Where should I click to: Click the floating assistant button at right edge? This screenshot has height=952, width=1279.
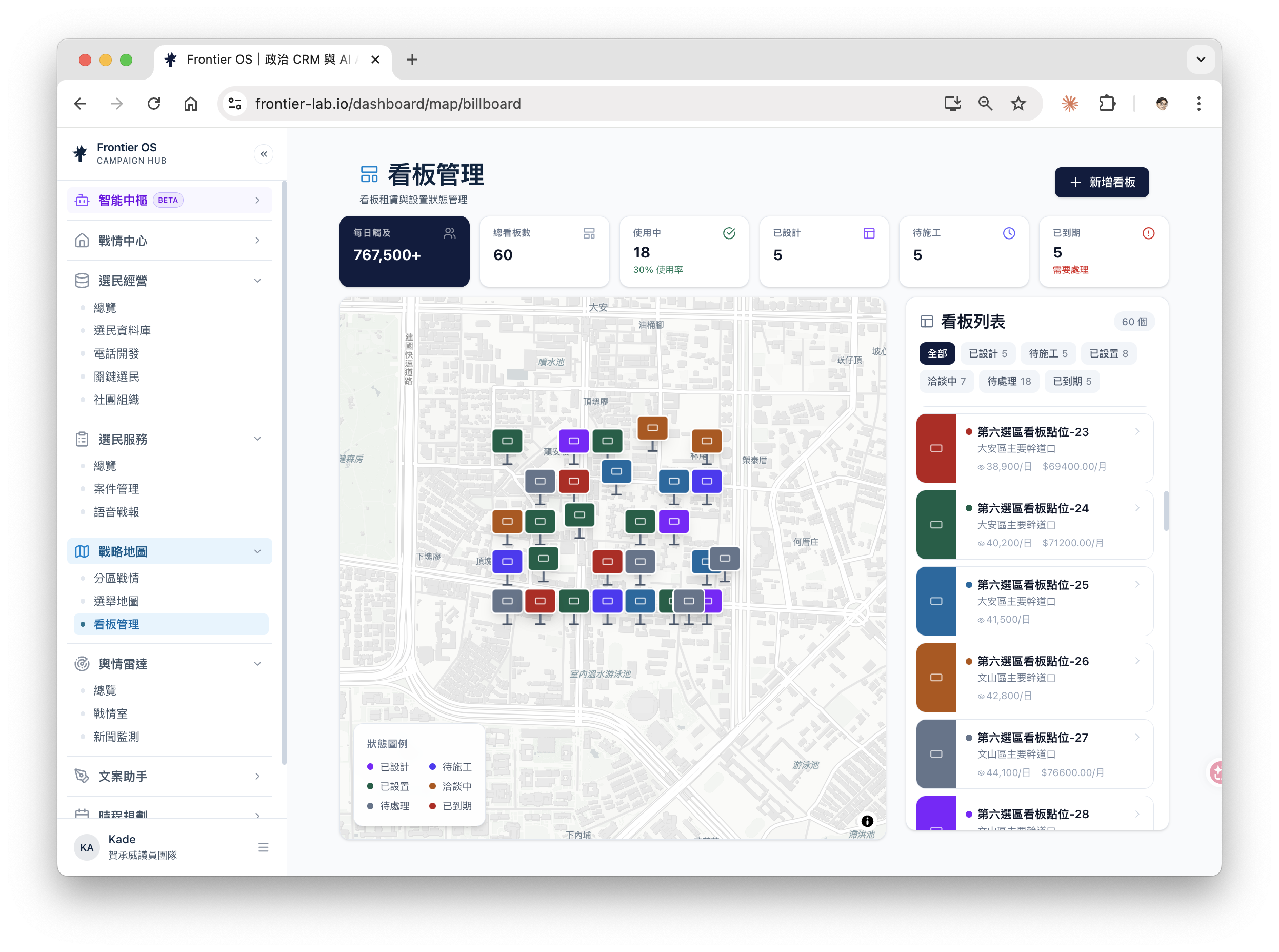1215,772
